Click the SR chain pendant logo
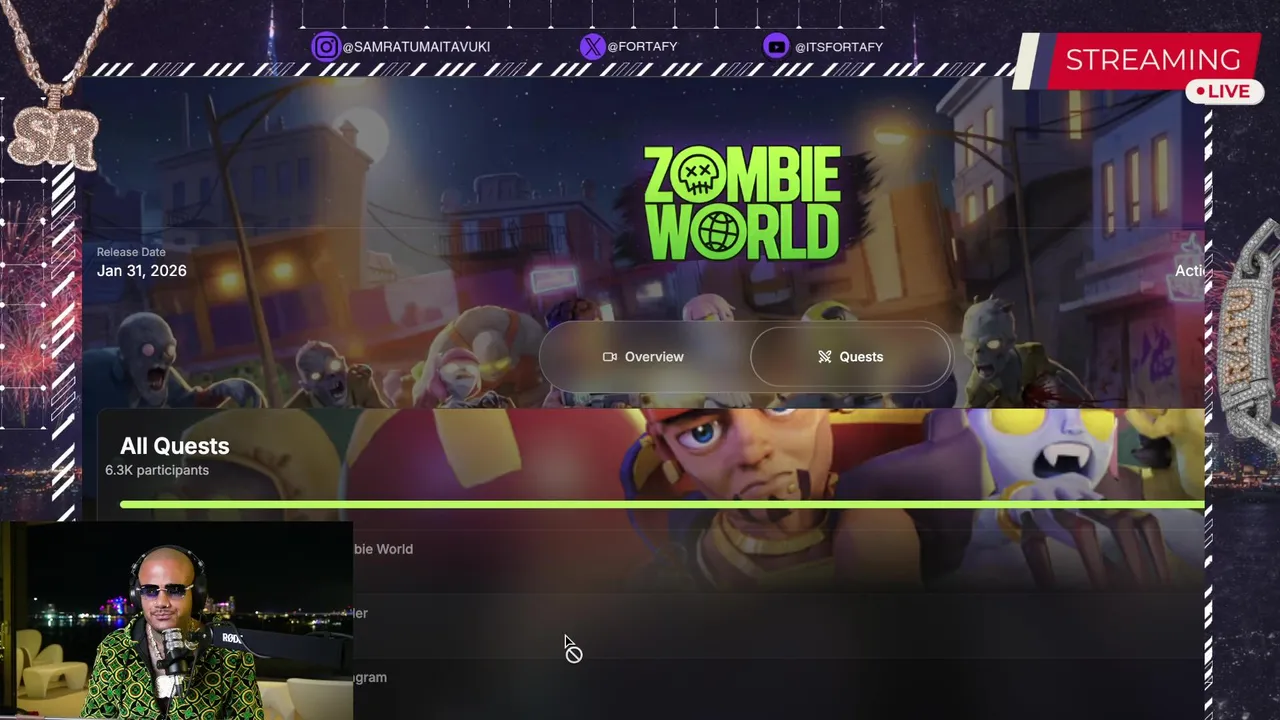The height and width of the screenshot is (720, 1280). pos(54,137)
